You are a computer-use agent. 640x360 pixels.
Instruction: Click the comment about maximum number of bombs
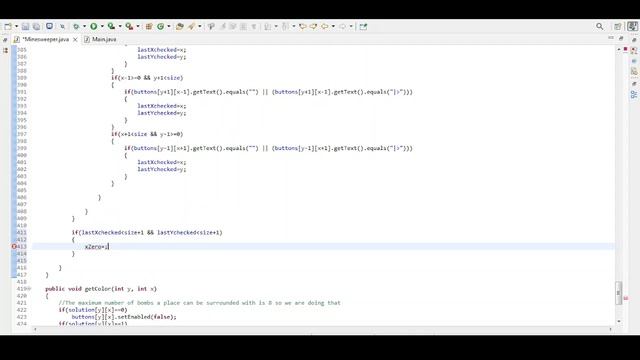(200, 303)
